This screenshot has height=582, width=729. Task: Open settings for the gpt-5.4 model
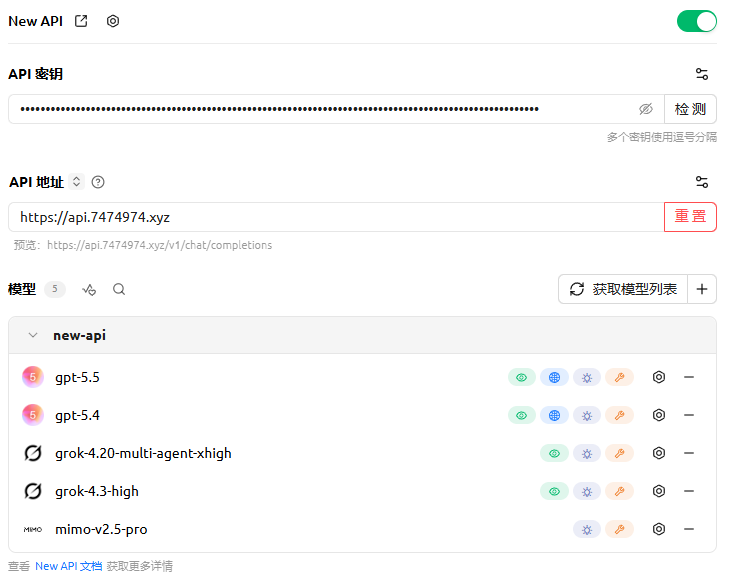click(x=659, y=415)
